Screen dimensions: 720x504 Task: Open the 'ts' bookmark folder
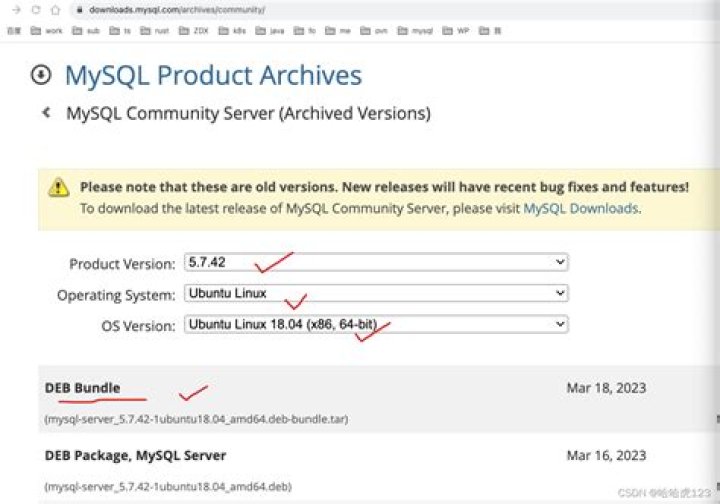click(x=120, y=31)
